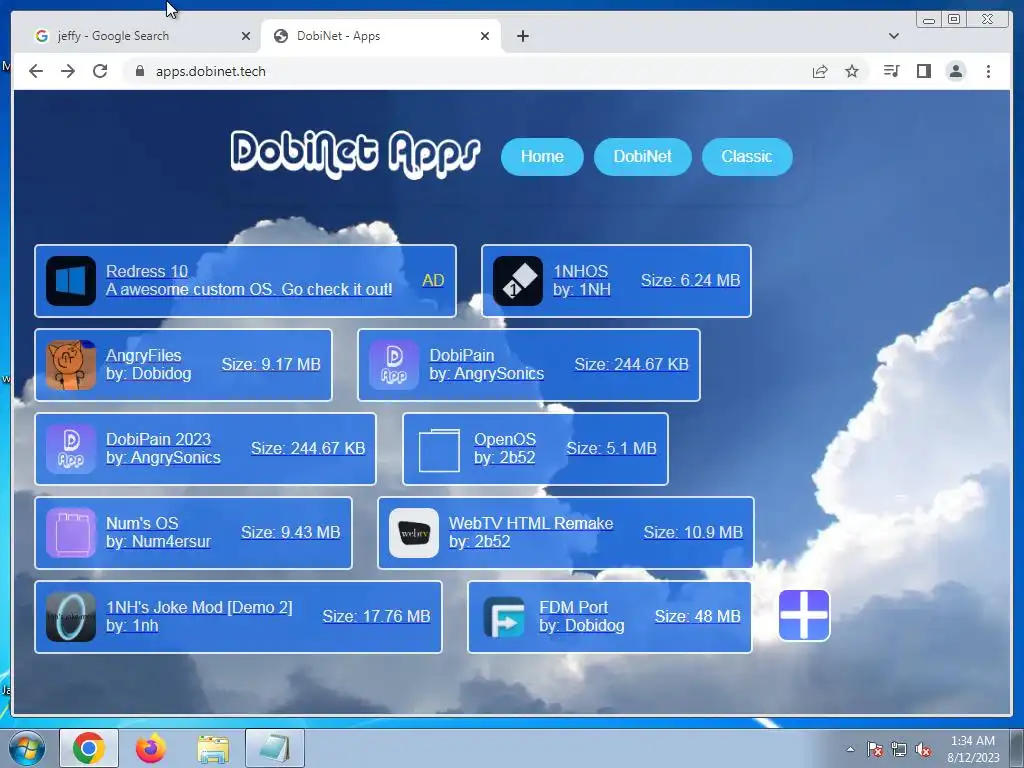Click the WebTV HTML Remake icon
This screenshot has height=768, width=1024.
pos(414,533)
